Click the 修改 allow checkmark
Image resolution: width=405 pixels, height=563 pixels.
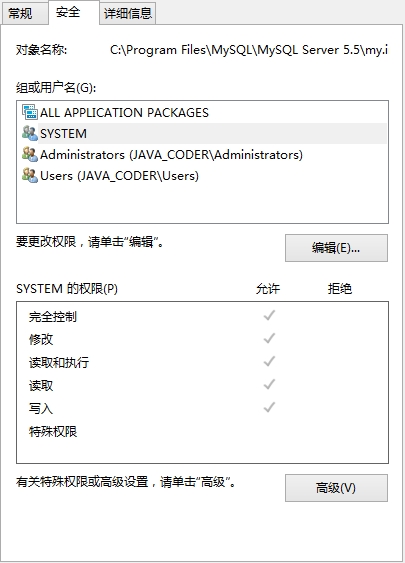(x=269, y=339)
